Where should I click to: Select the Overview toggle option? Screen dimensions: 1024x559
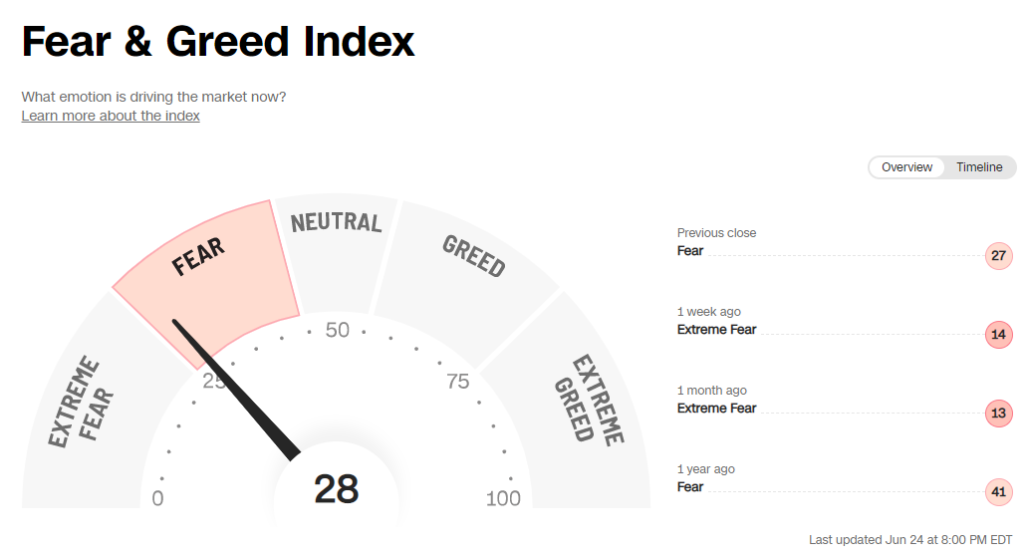pos(907,167)
